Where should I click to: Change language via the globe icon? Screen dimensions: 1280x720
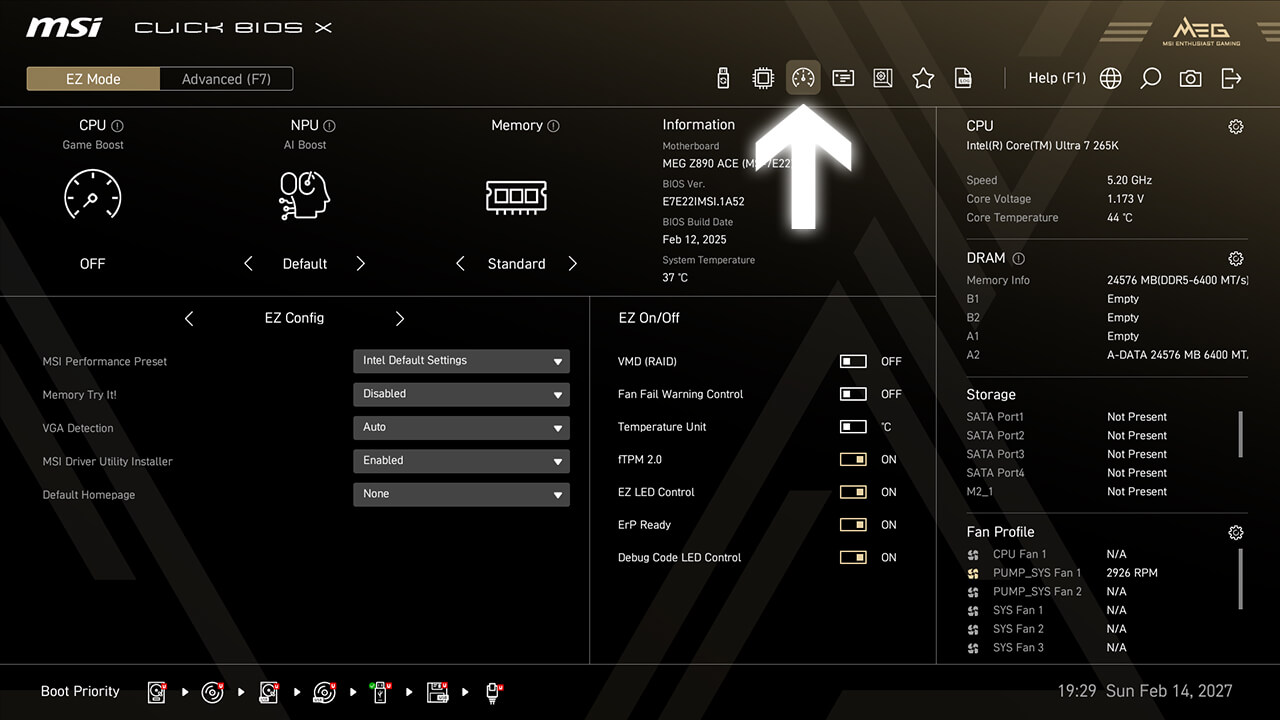1111,78
